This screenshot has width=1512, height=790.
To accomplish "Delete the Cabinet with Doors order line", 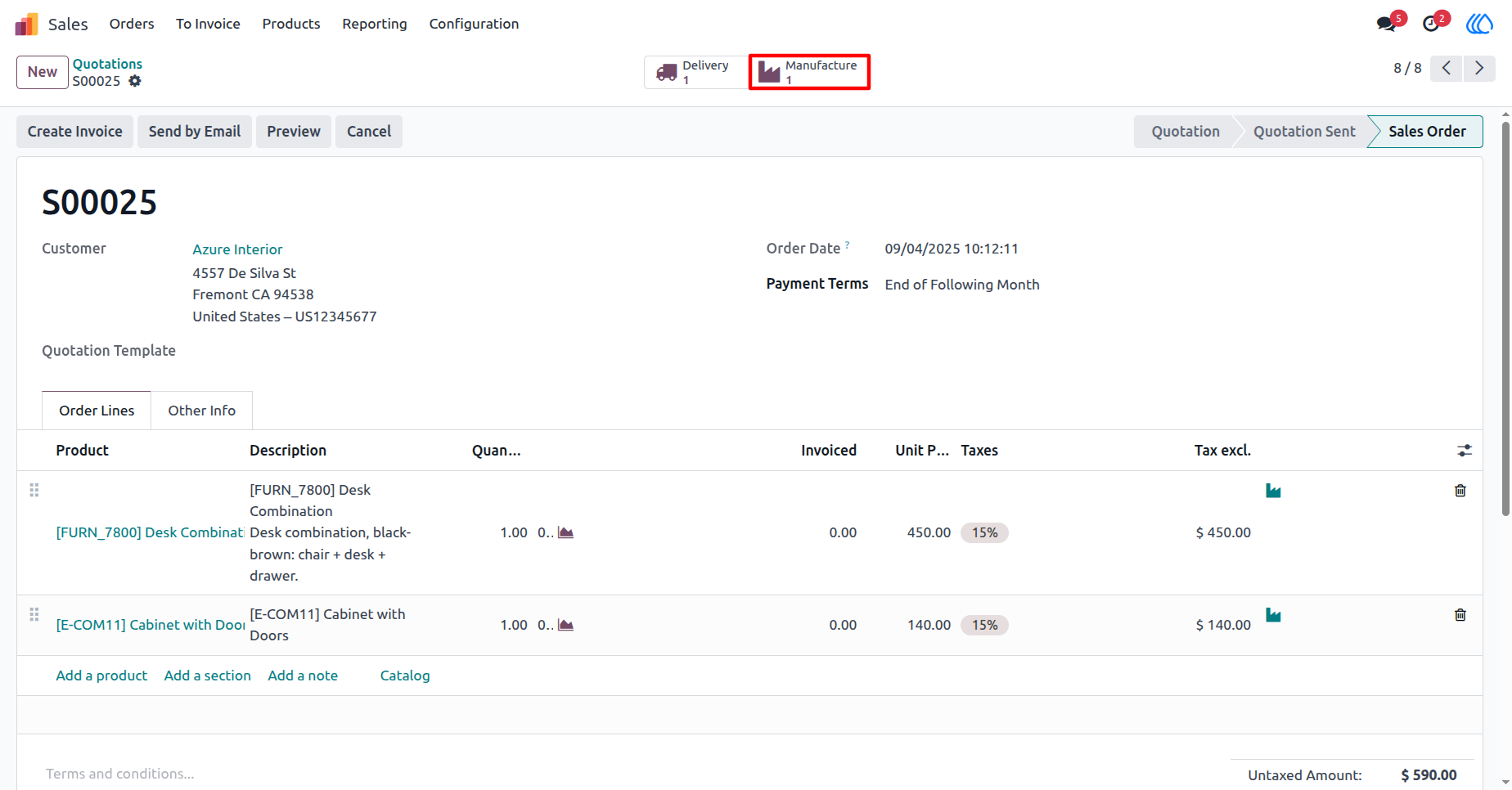I will (1460, 615).
